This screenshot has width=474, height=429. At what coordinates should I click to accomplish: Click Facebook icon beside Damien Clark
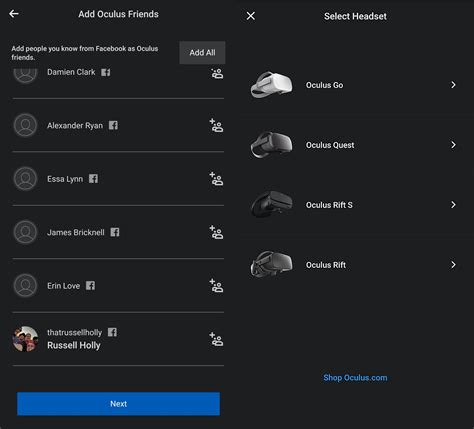pos(106,72)
